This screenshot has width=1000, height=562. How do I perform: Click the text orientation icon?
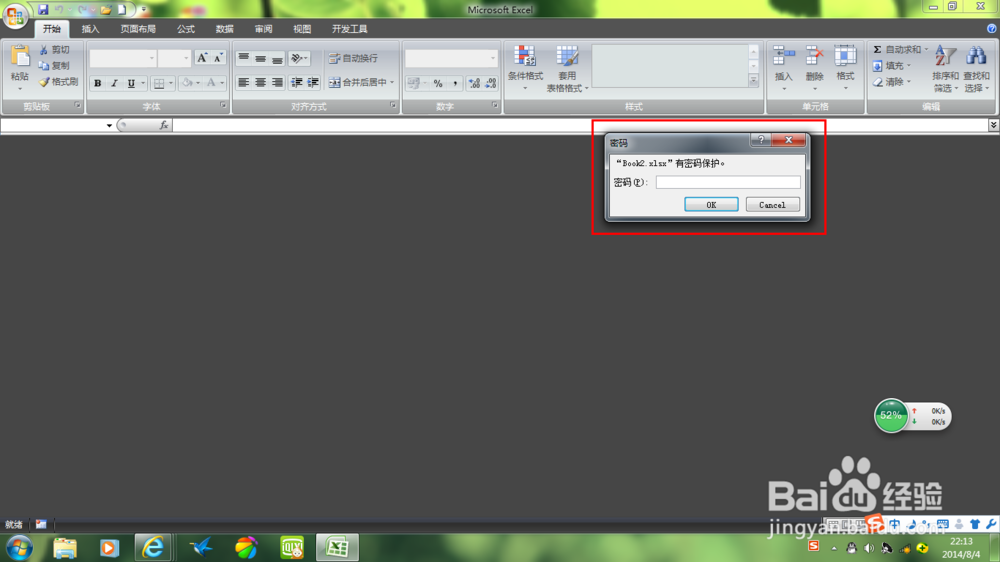click(298, 58)
